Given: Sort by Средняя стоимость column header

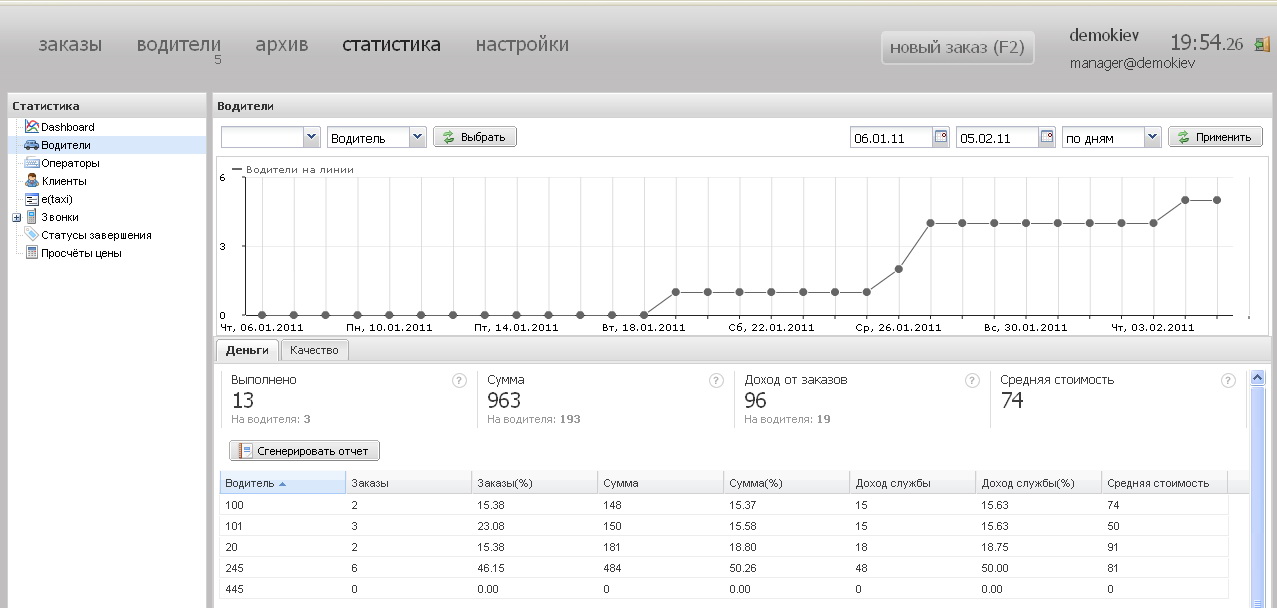Looking at the screenshot, I should [1165, 483].
